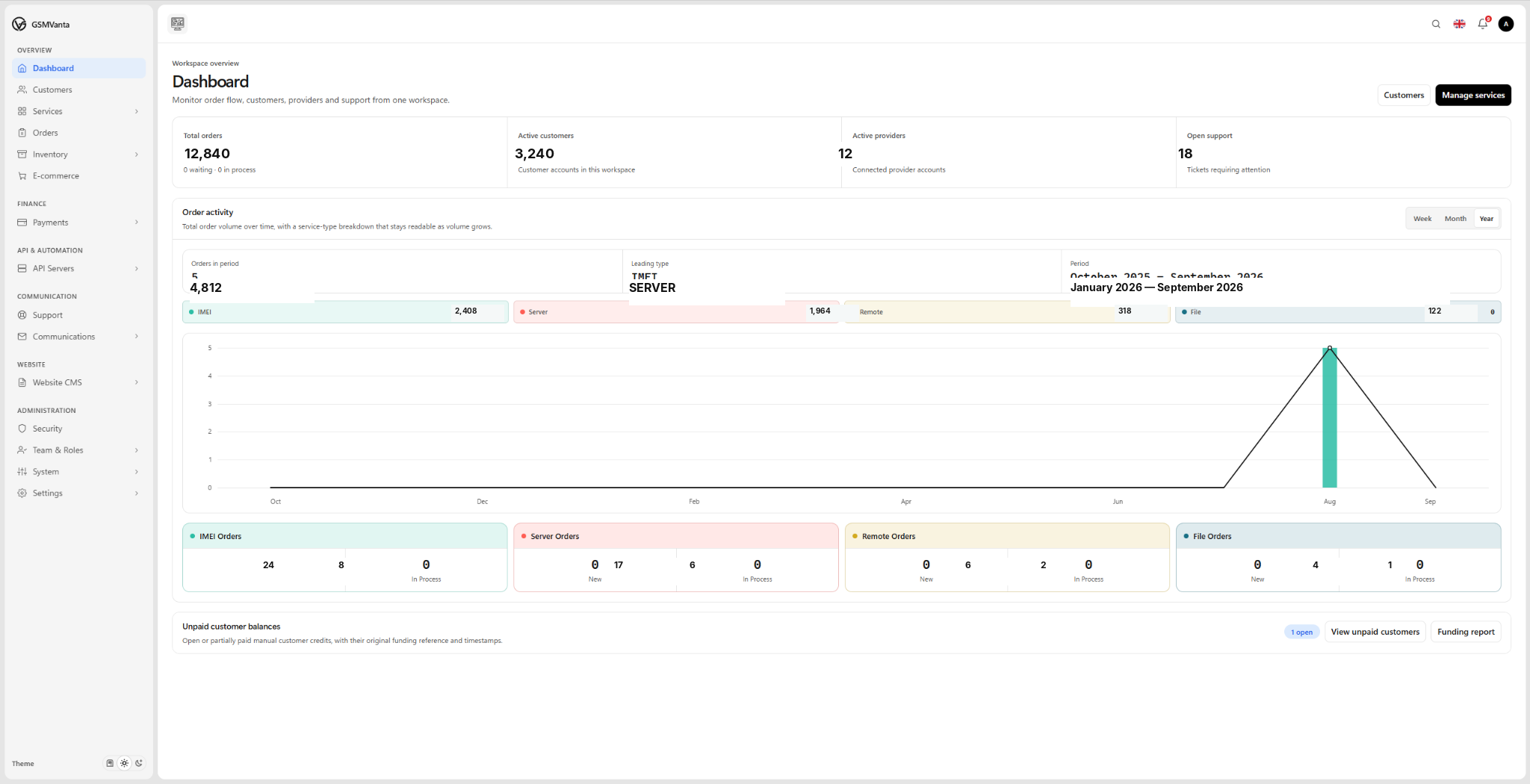
Task: Expand the Team & Roles chevron
Action: click(x=137, y=450)
